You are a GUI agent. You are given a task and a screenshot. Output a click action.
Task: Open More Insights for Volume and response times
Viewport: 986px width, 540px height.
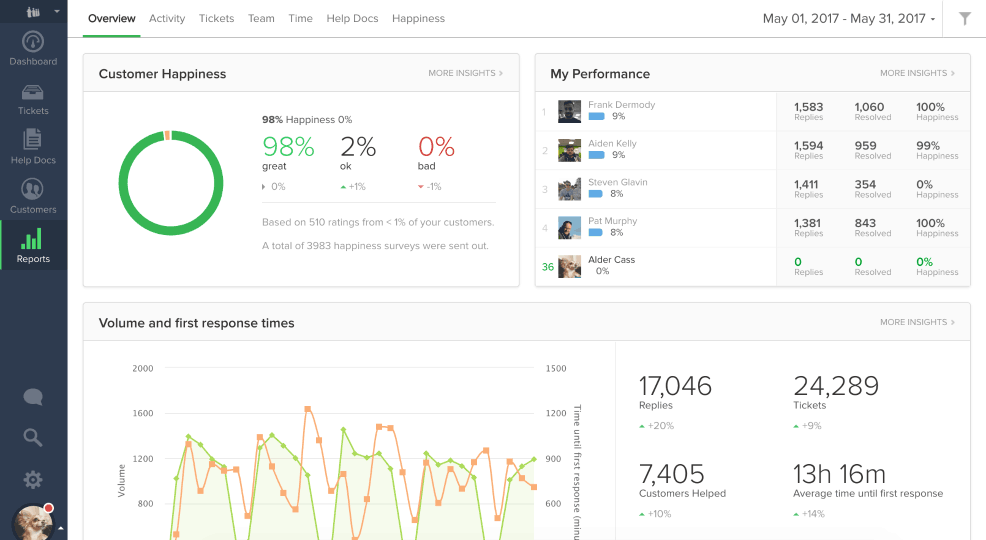917,322
